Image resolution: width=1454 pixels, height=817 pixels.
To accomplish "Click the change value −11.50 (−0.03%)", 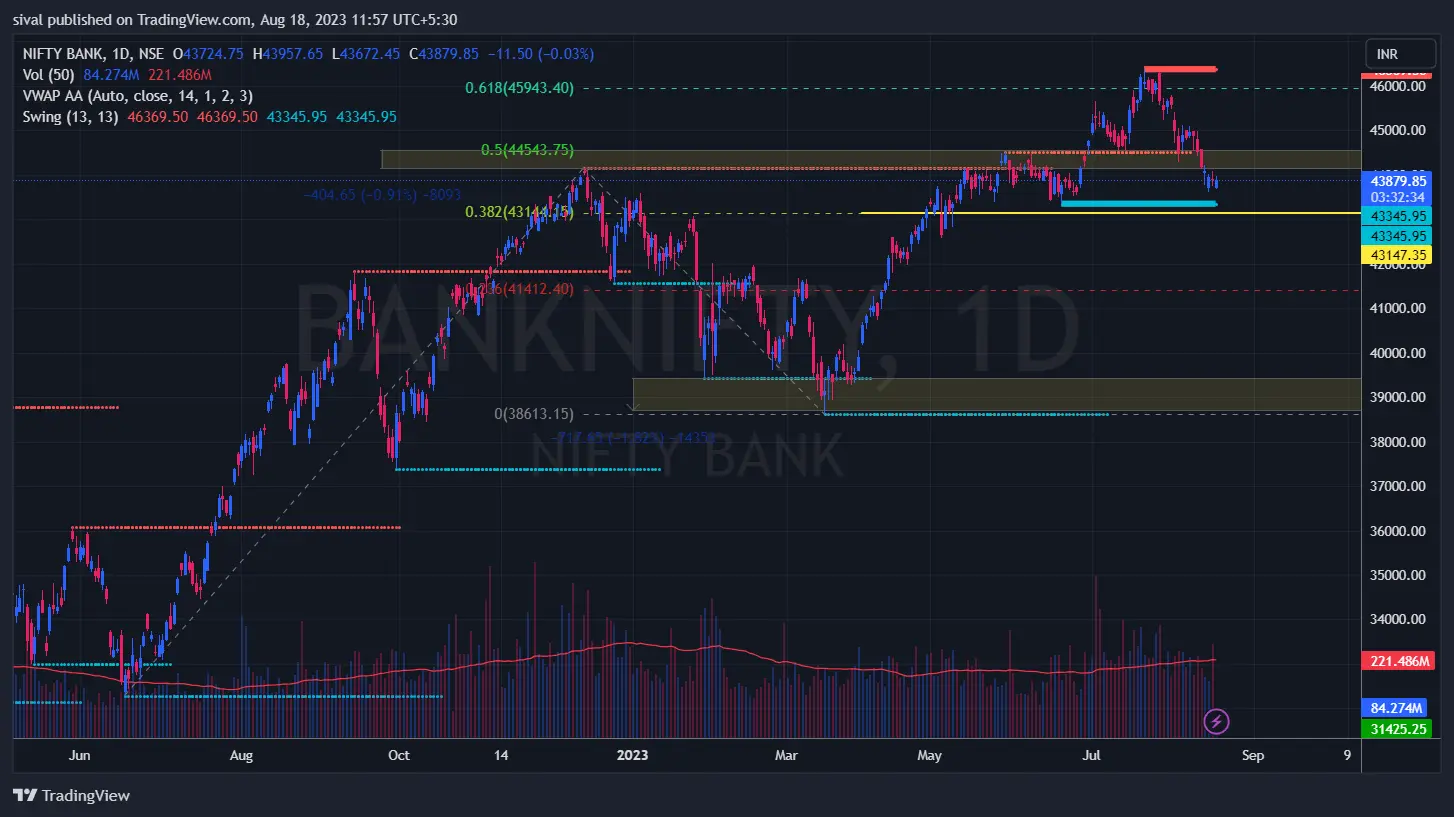I will (x=540, y=54).
